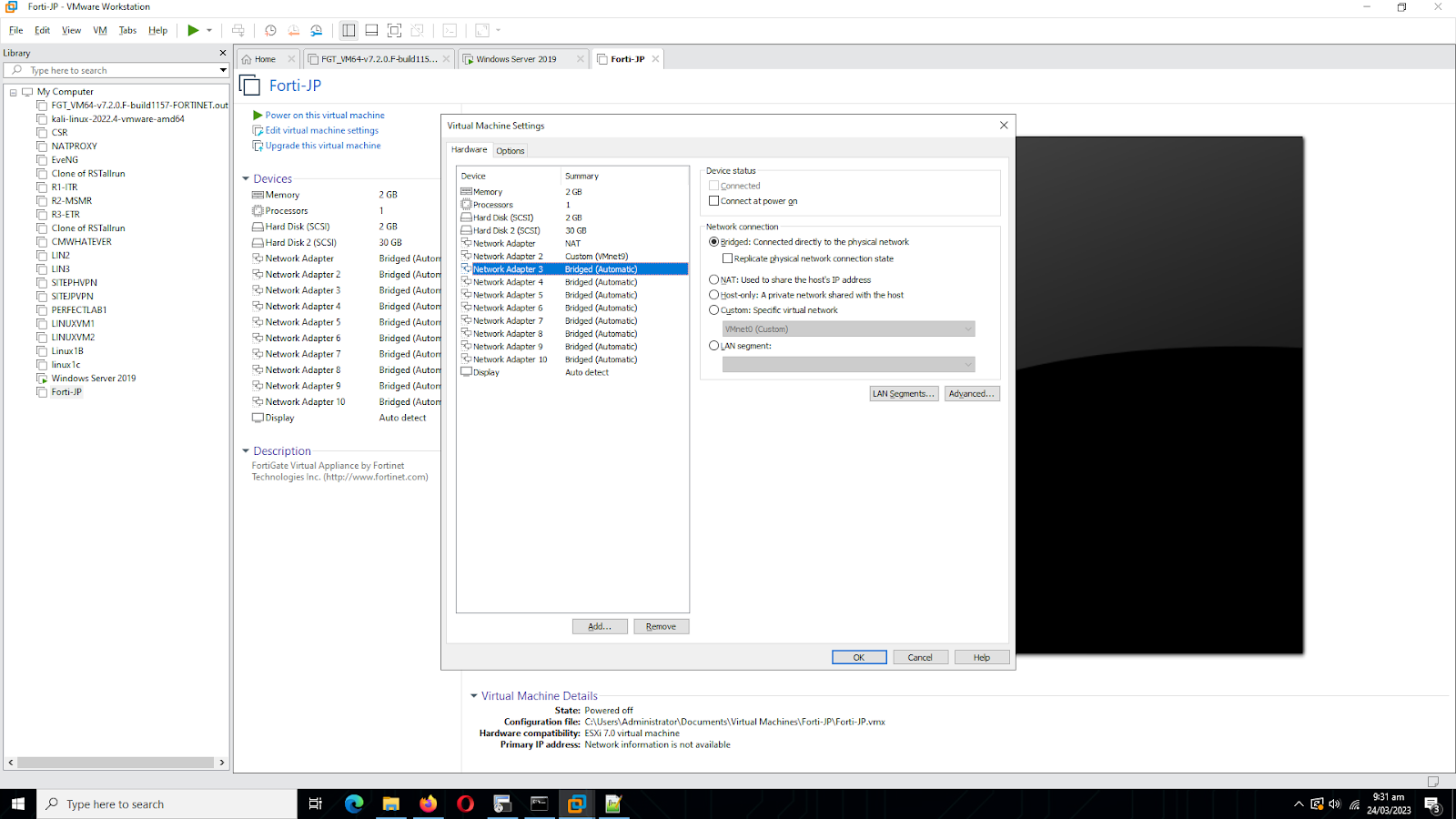Collapse the Devices section
This screenshot has height=819, width=1456.
[246, 179]
